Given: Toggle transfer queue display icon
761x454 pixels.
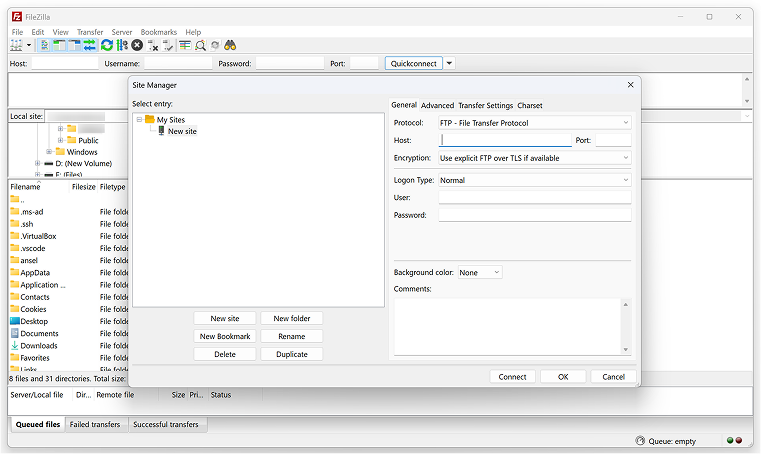Looking at the screenshot, I should pos(89,46).
